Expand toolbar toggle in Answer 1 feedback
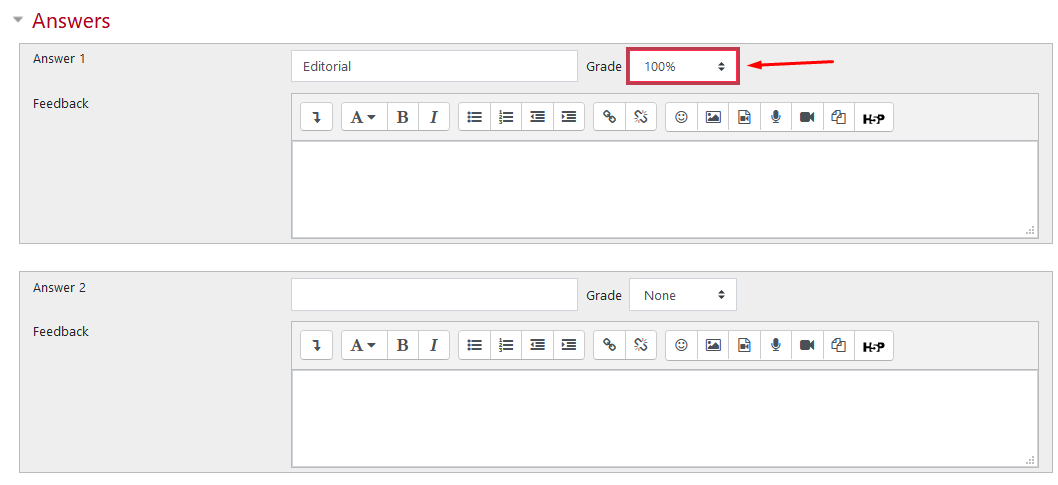 point(316,117)
